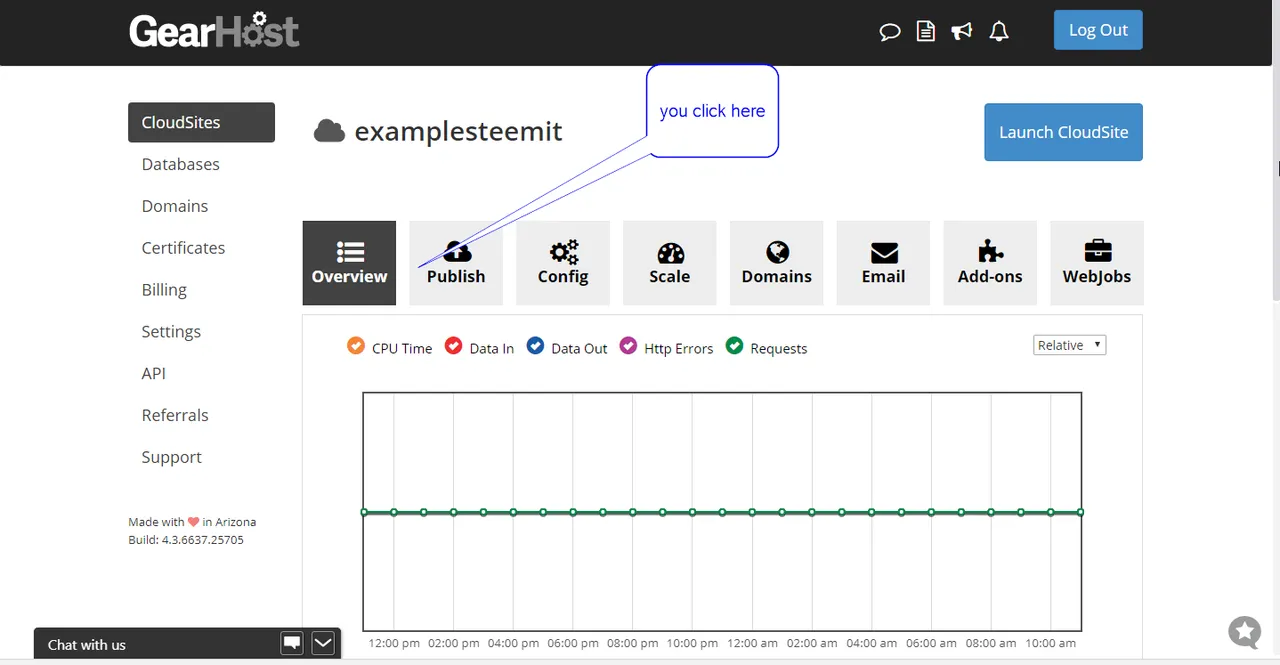Go to Databases in sidebar
This screenshot has height=665, width=1280.
coord(181,164)
